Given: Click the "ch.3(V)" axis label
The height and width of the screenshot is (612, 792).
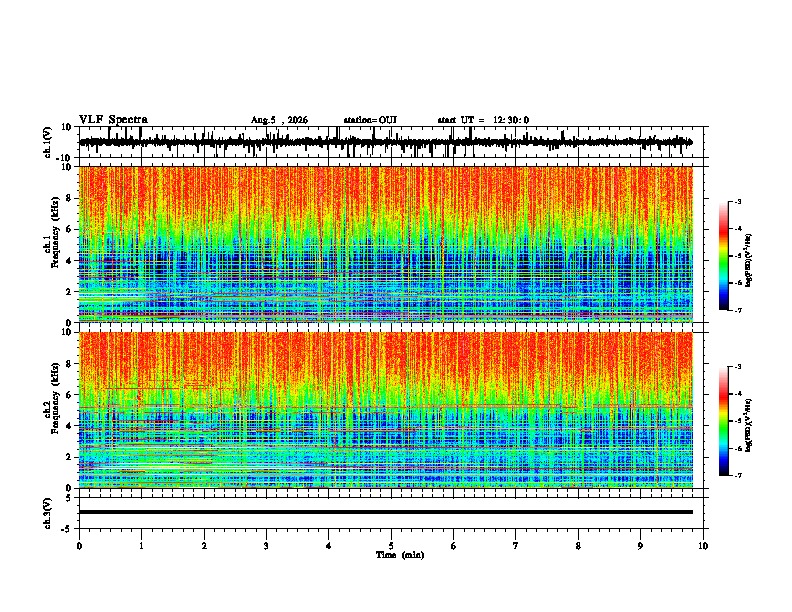Looking at the screenshot, I should coord(48,514).
